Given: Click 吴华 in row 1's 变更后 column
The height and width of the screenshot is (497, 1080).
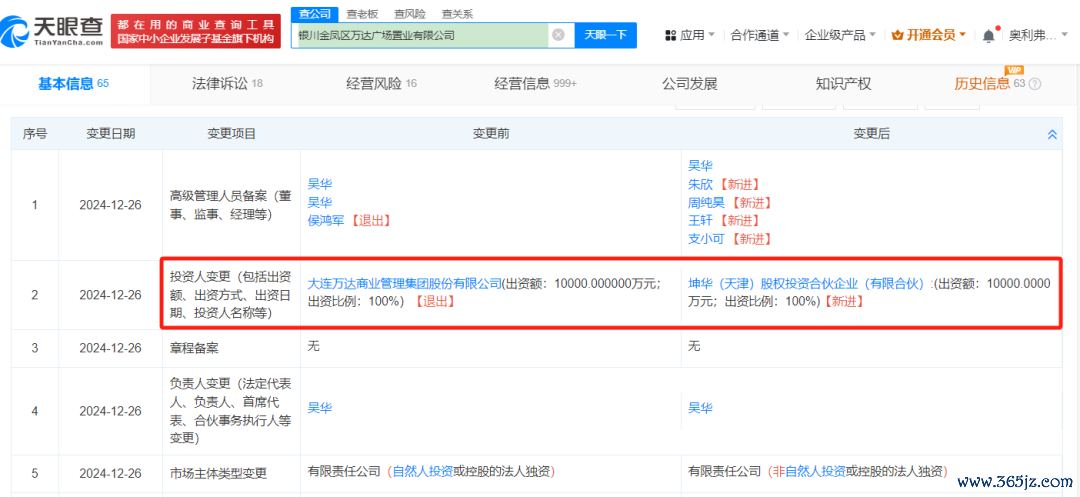Looking at the screenshot, I should (700, 165).
